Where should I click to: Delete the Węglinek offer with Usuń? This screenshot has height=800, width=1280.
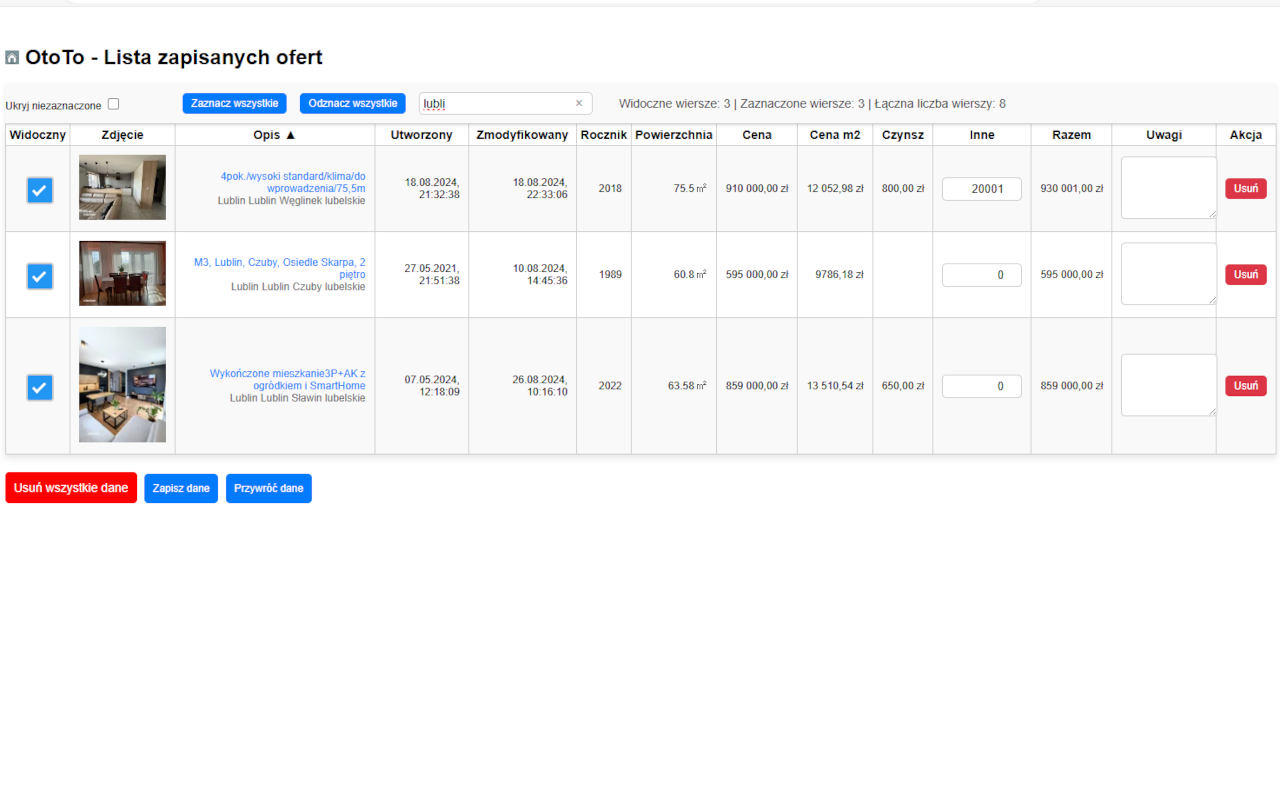tap(1246, 188)
